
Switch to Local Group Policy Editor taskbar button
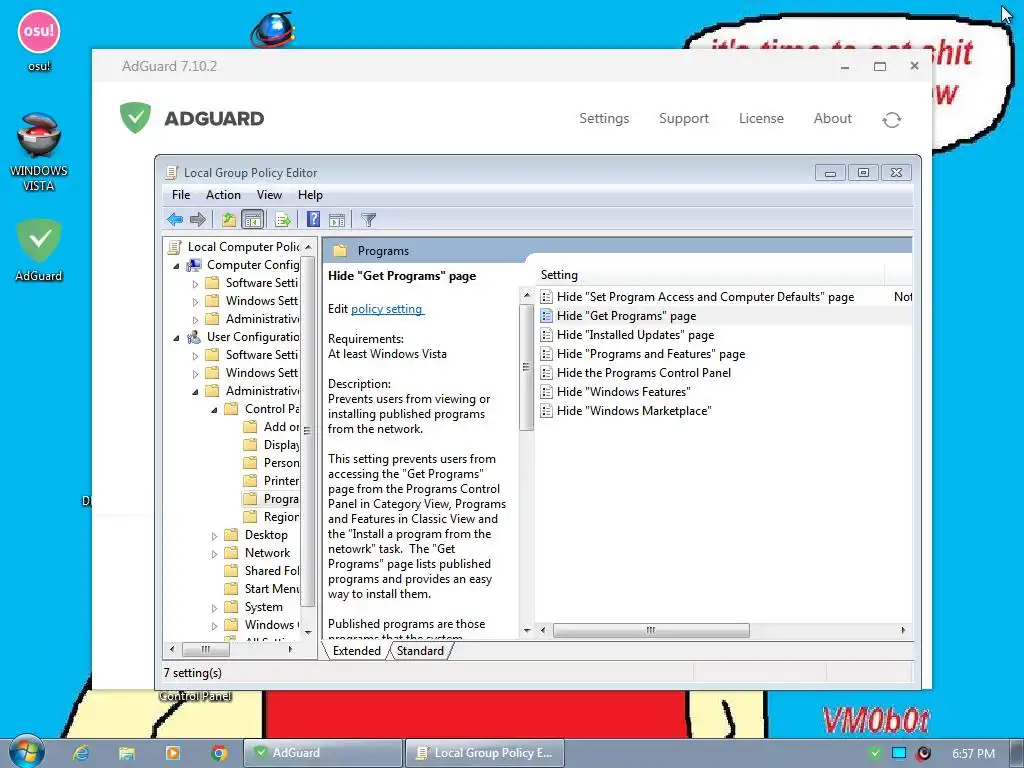[x=485, y=753]
